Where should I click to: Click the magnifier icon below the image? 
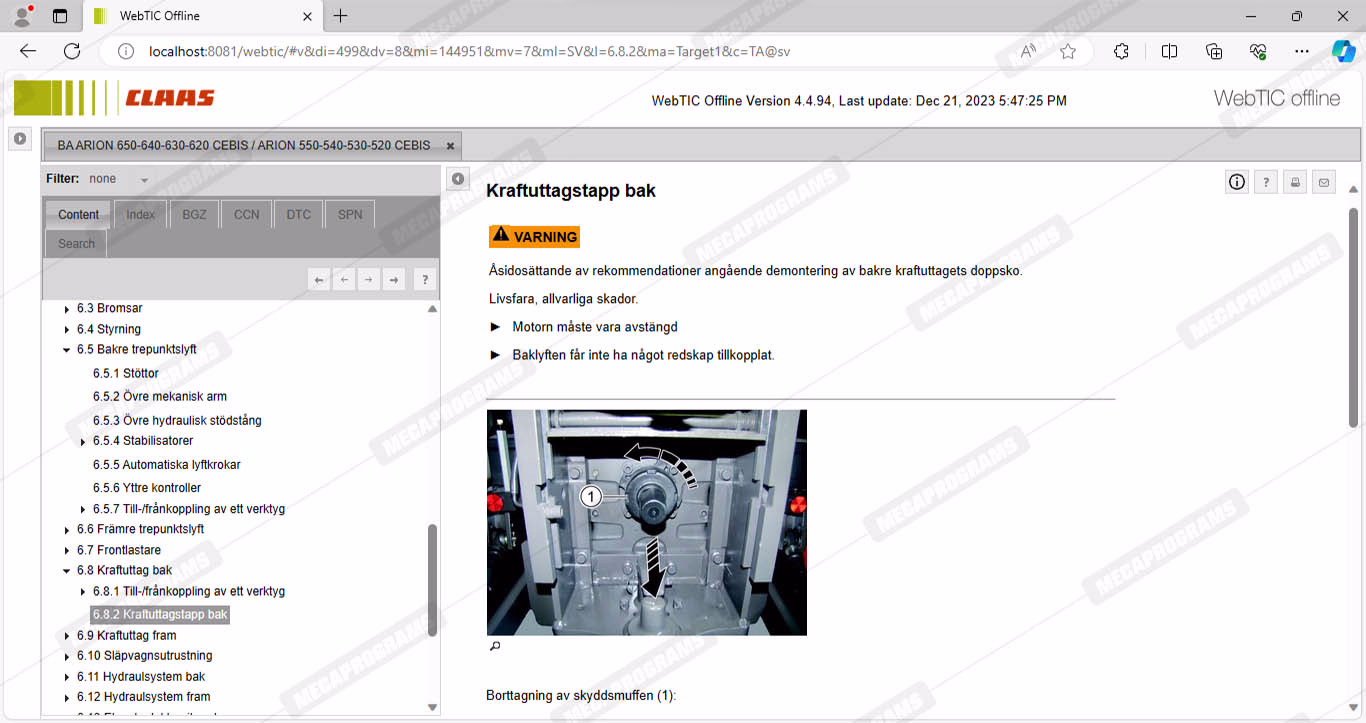(494, 647)
